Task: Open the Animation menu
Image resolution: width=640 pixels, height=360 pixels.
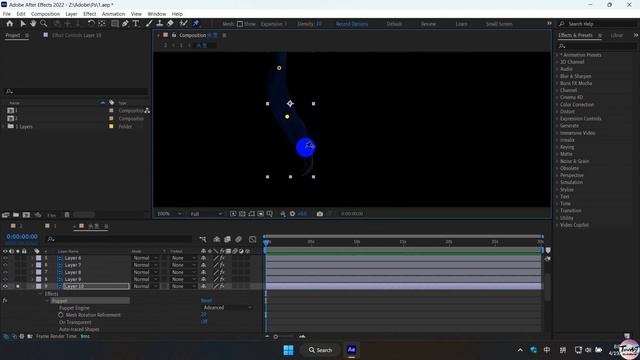Action: pos(113,14)
